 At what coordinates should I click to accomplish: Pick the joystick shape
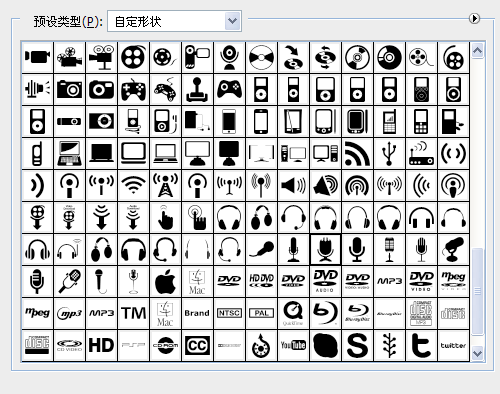click(197, 89)
